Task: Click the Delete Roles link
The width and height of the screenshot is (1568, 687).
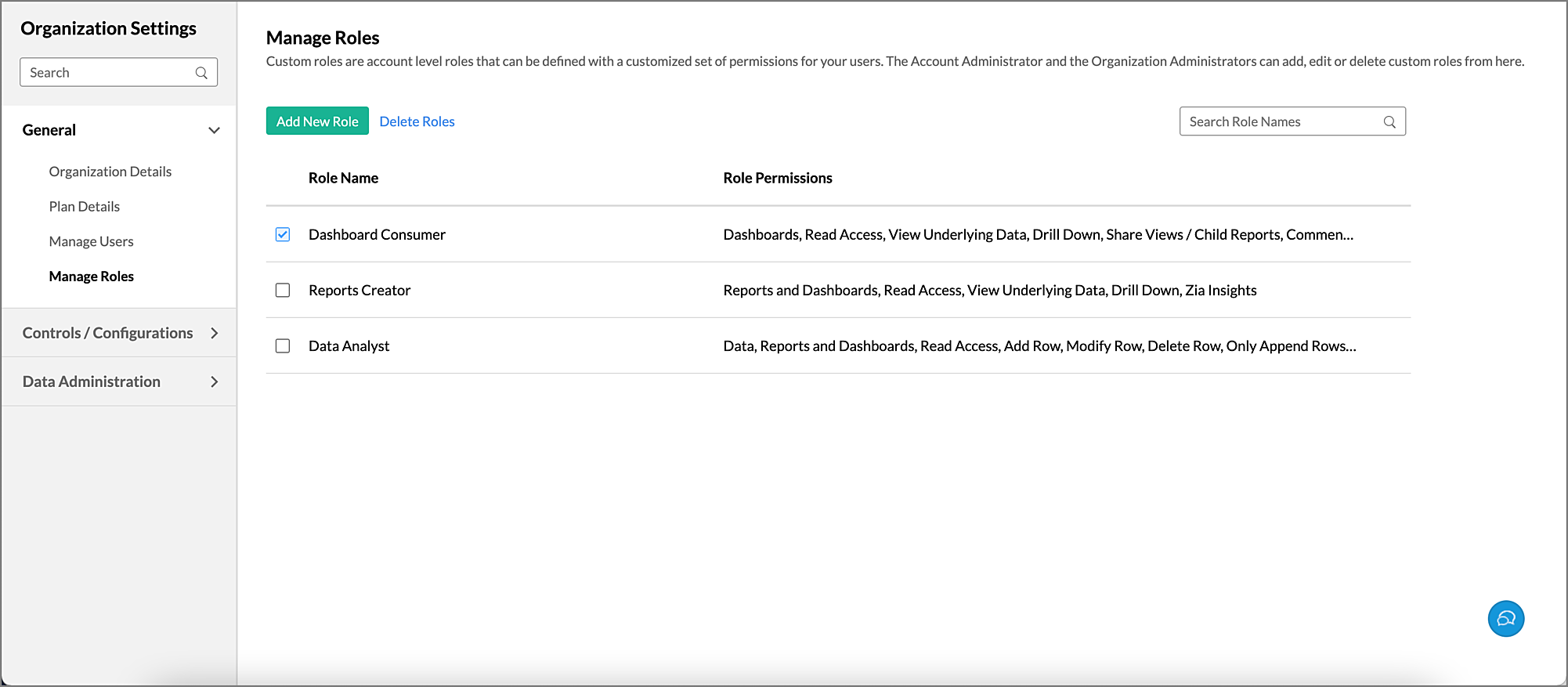Action: 417,121
